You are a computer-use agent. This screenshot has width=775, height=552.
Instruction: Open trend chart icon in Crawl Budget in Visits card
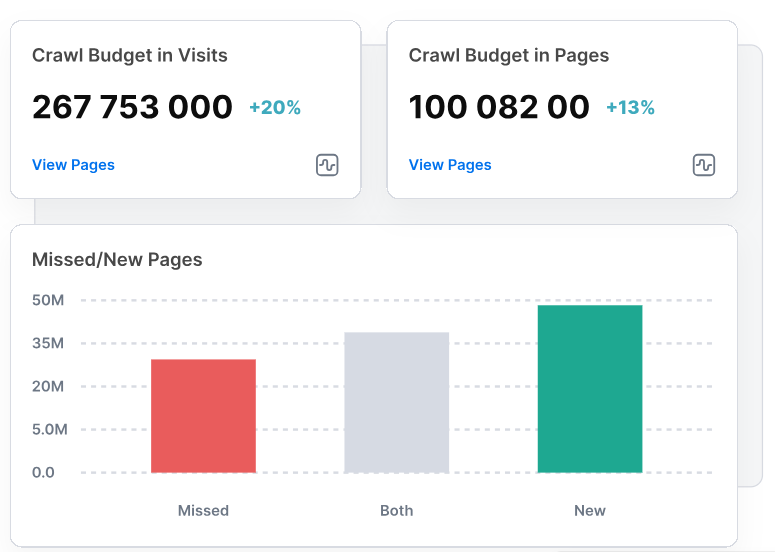[x=327, y=165]
